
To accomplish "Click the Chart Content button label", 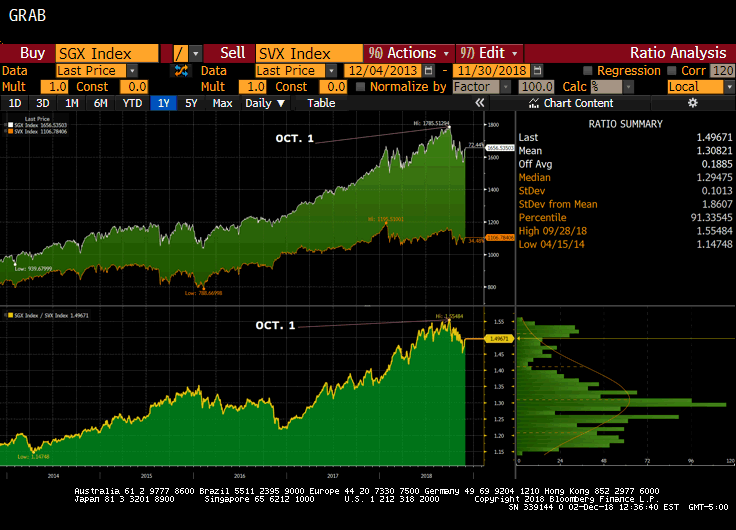I will (x=578, y=103).
